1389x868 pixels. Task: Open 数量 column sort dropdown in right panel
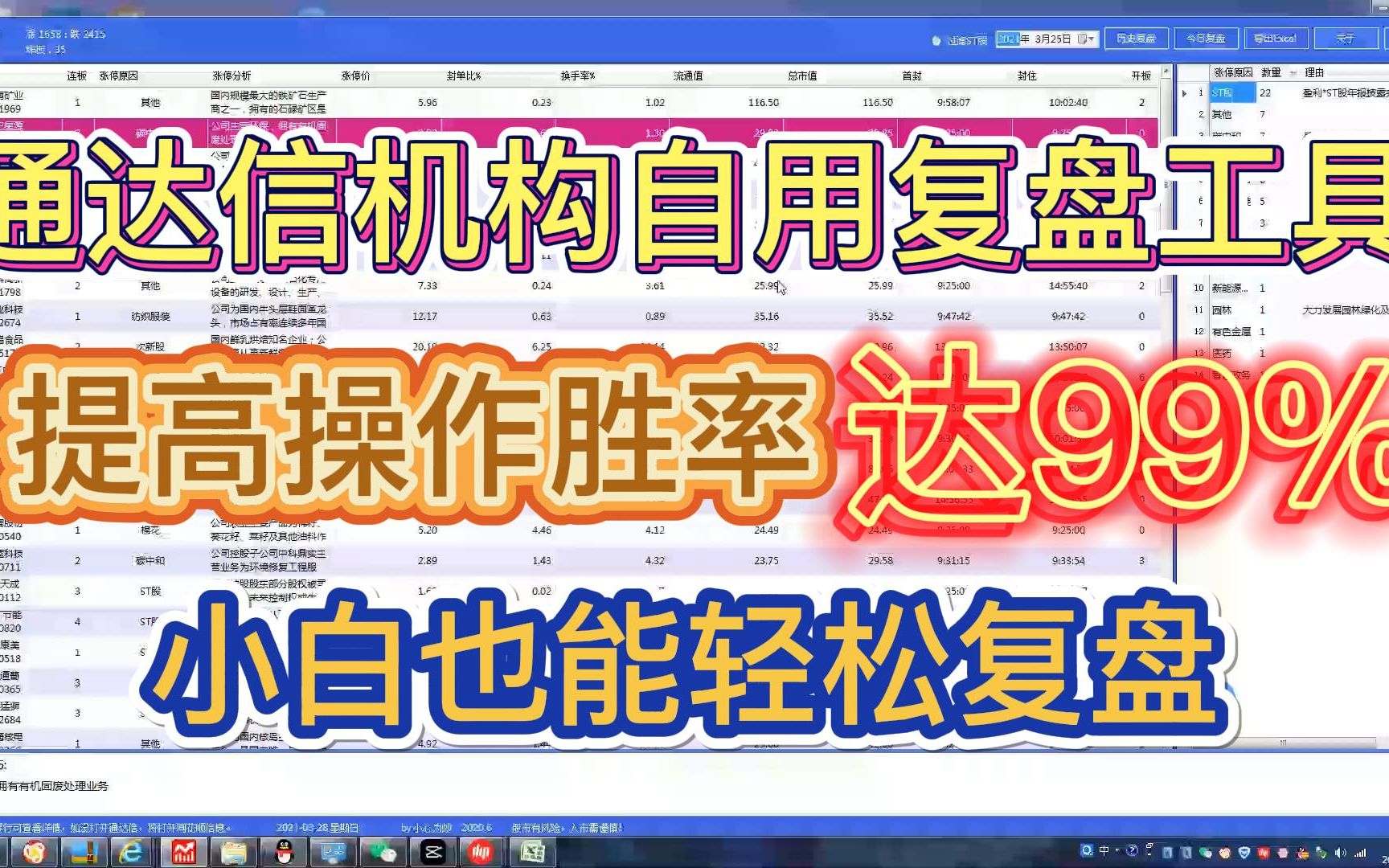(x=1293, y=72)
